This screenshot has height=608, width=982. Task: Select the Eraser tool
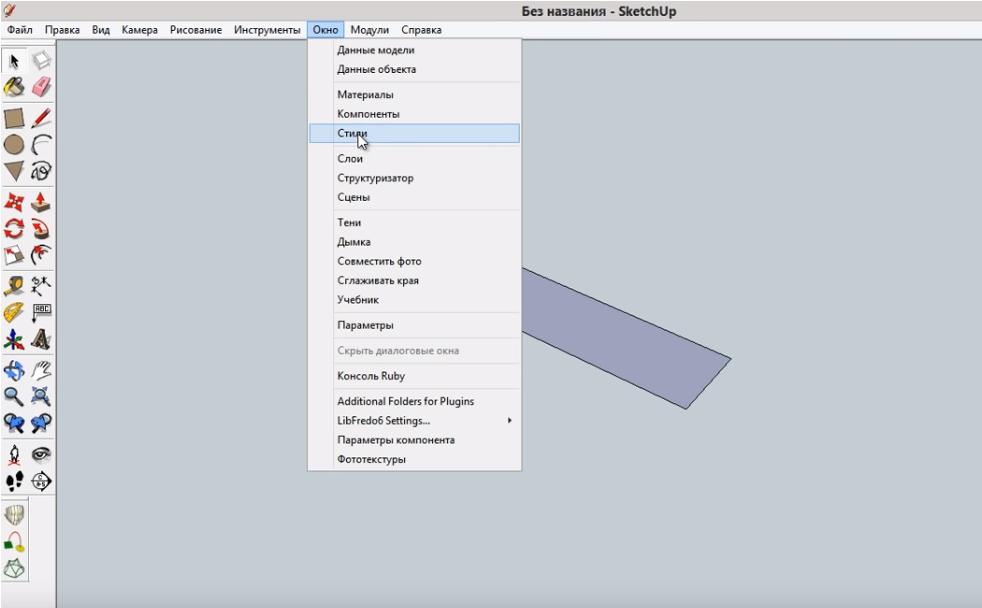(41, 88)
